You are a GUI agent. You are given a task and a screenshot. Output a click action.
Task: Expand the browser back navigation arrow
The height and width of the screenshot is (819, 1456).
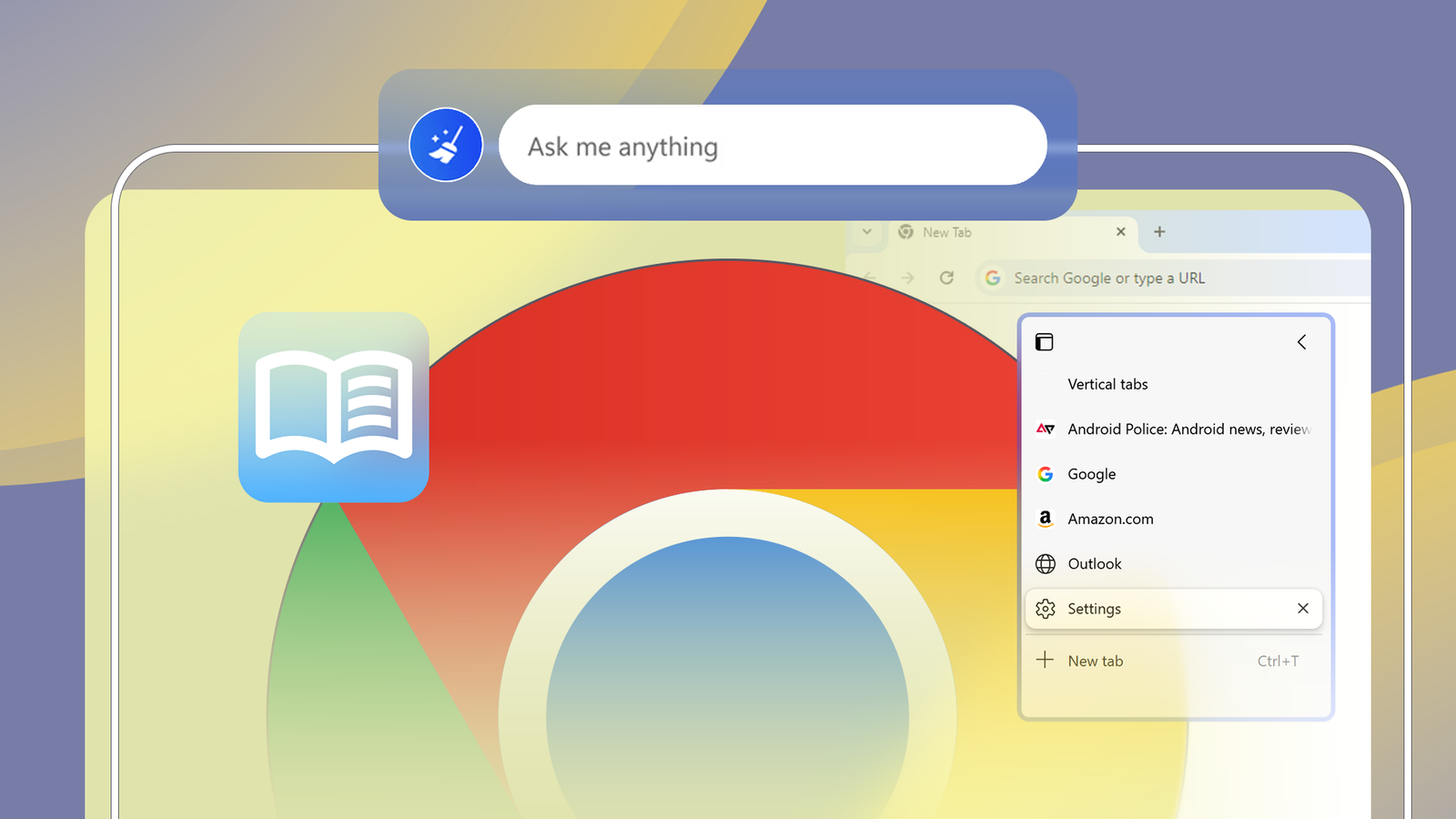pos(868,278)
